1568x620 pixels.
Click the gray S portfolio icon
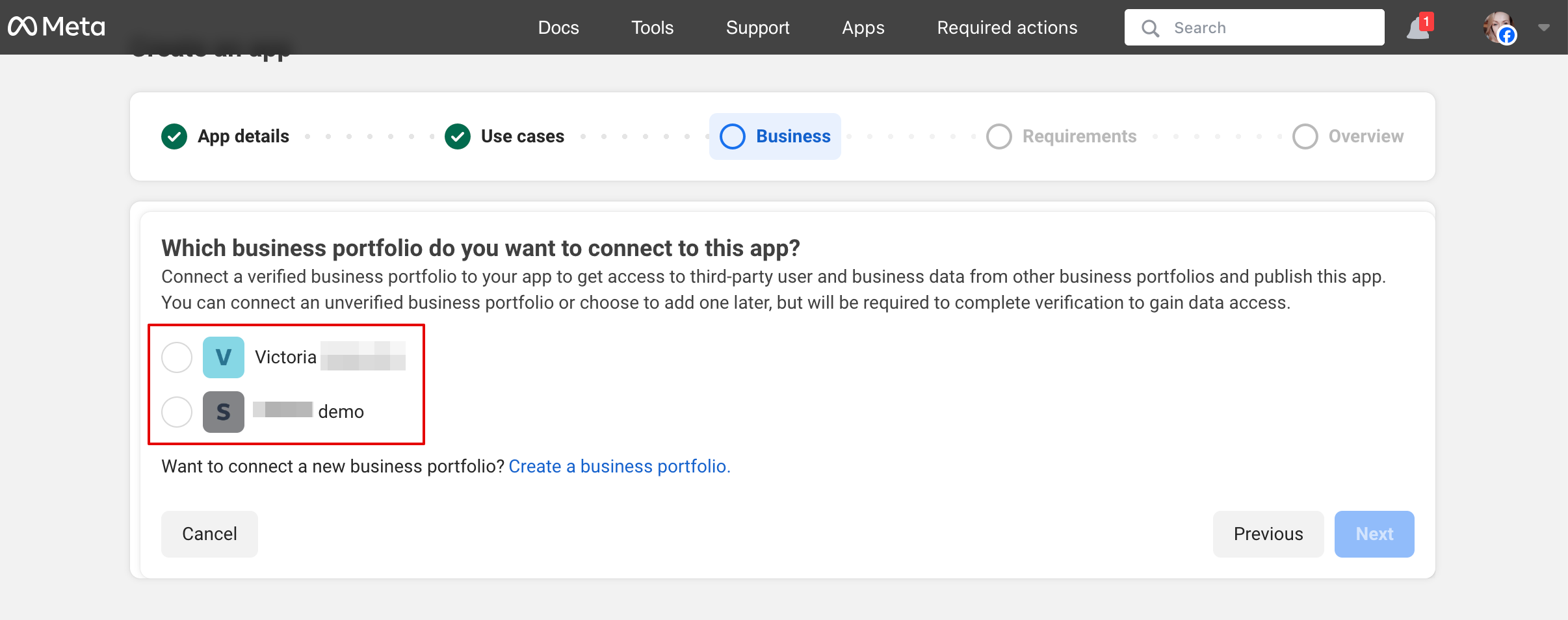223,412
